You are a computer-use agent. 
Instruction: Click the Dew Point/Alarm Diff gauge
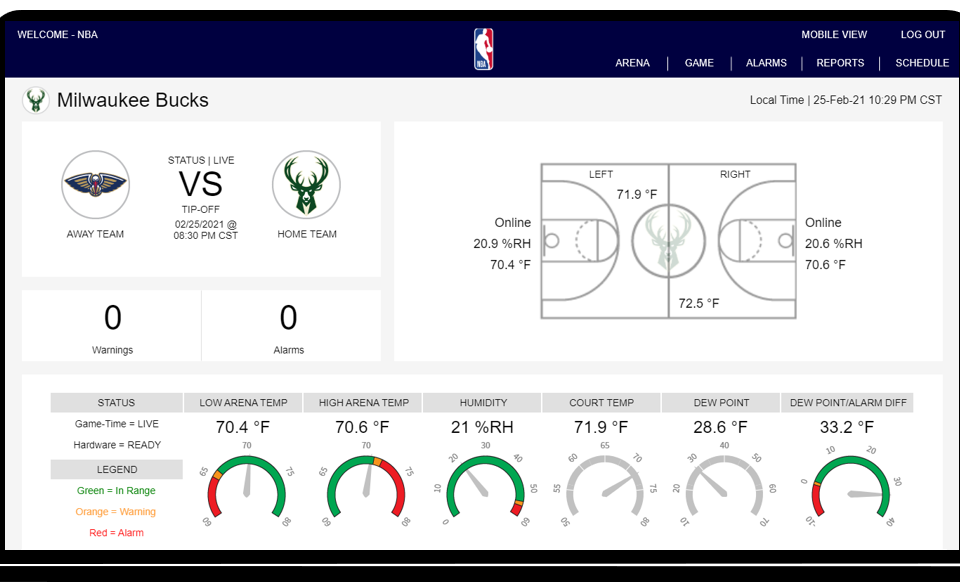[850, 487]
